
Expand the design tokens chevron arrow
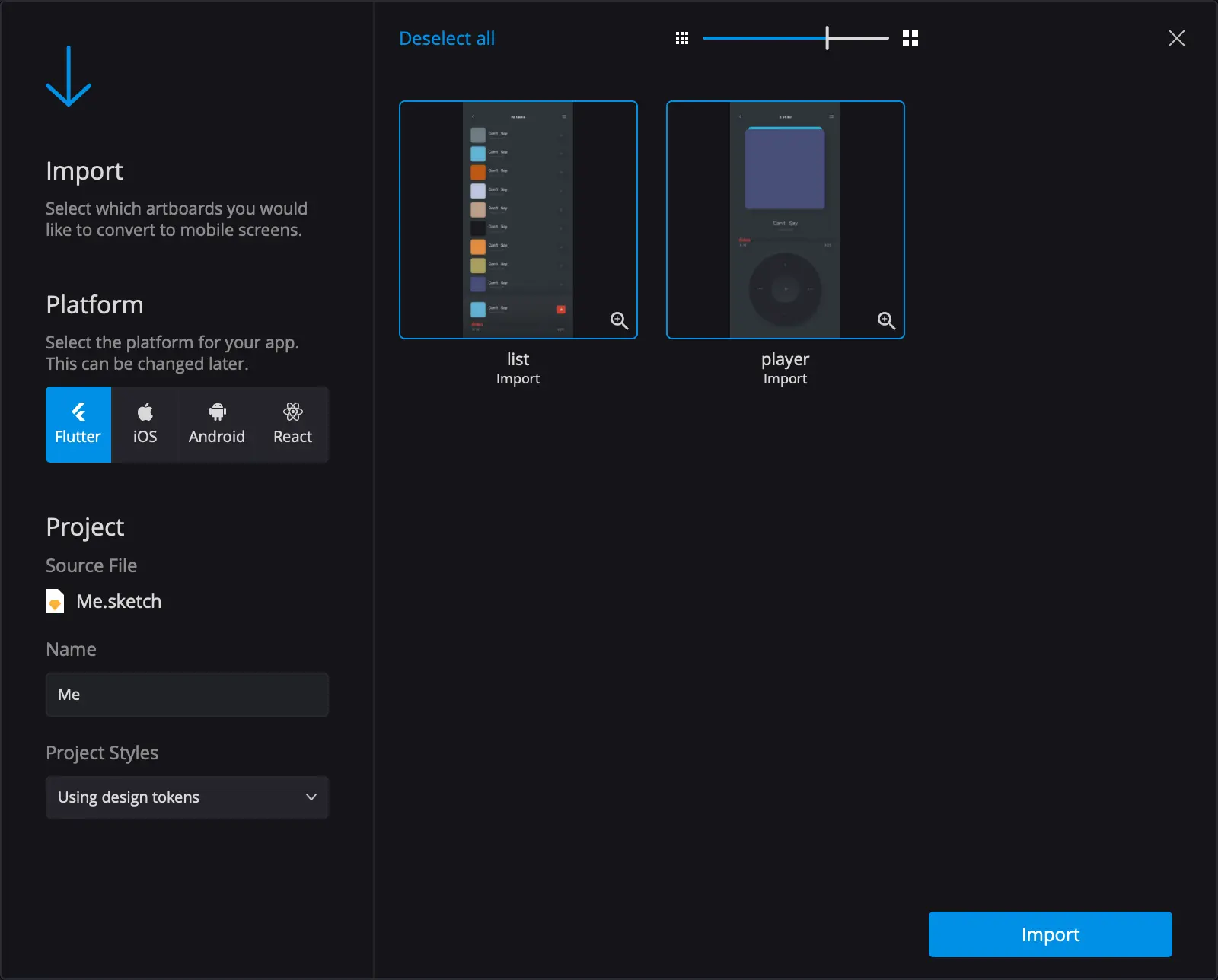click(x=311, y=797)
